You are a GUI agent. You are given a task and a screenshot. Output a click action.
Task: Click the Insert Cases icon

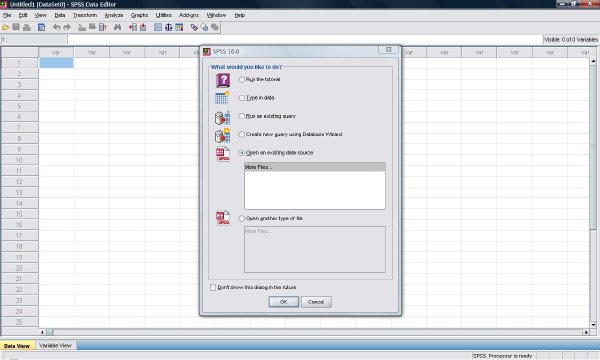(x=133, y=27)
